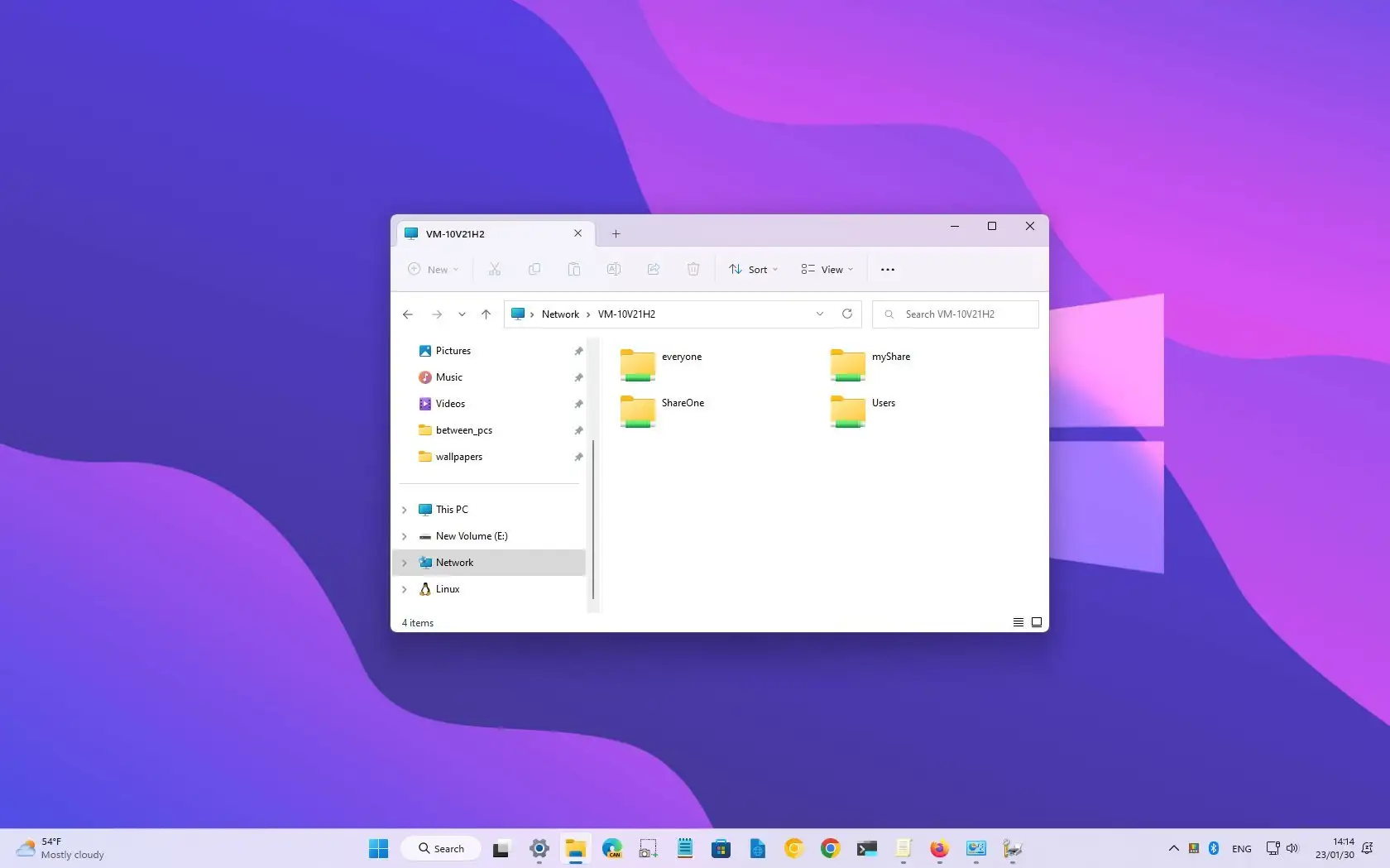Click Network in the breadcrumb path
Viewport: 1390px width, 868px height.
coord(560,314)
